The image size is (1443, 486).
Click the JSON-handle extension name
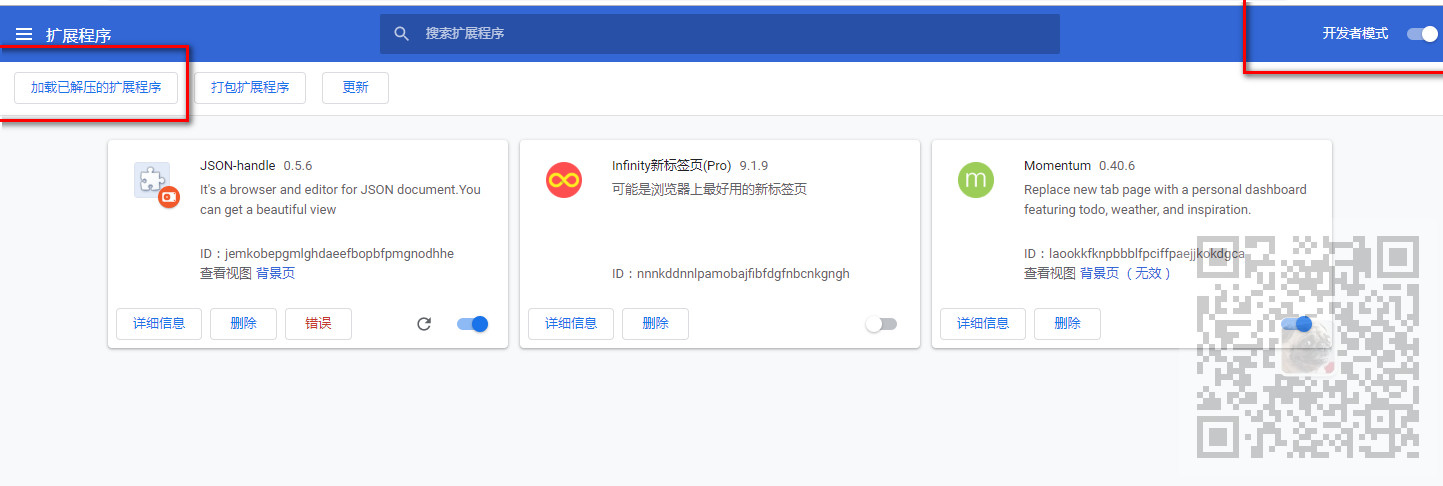point(238,165)
